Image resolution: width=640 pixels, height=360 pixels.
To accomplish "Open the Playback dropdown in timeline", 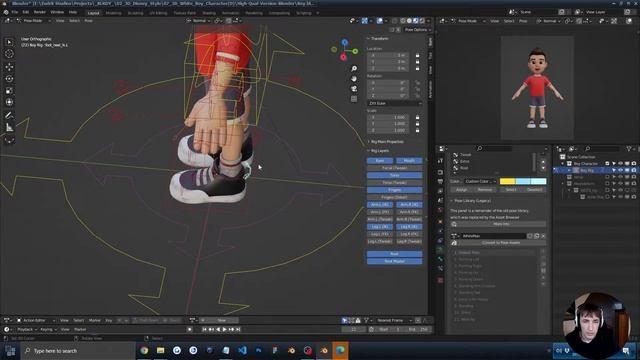I will (27, 329).
